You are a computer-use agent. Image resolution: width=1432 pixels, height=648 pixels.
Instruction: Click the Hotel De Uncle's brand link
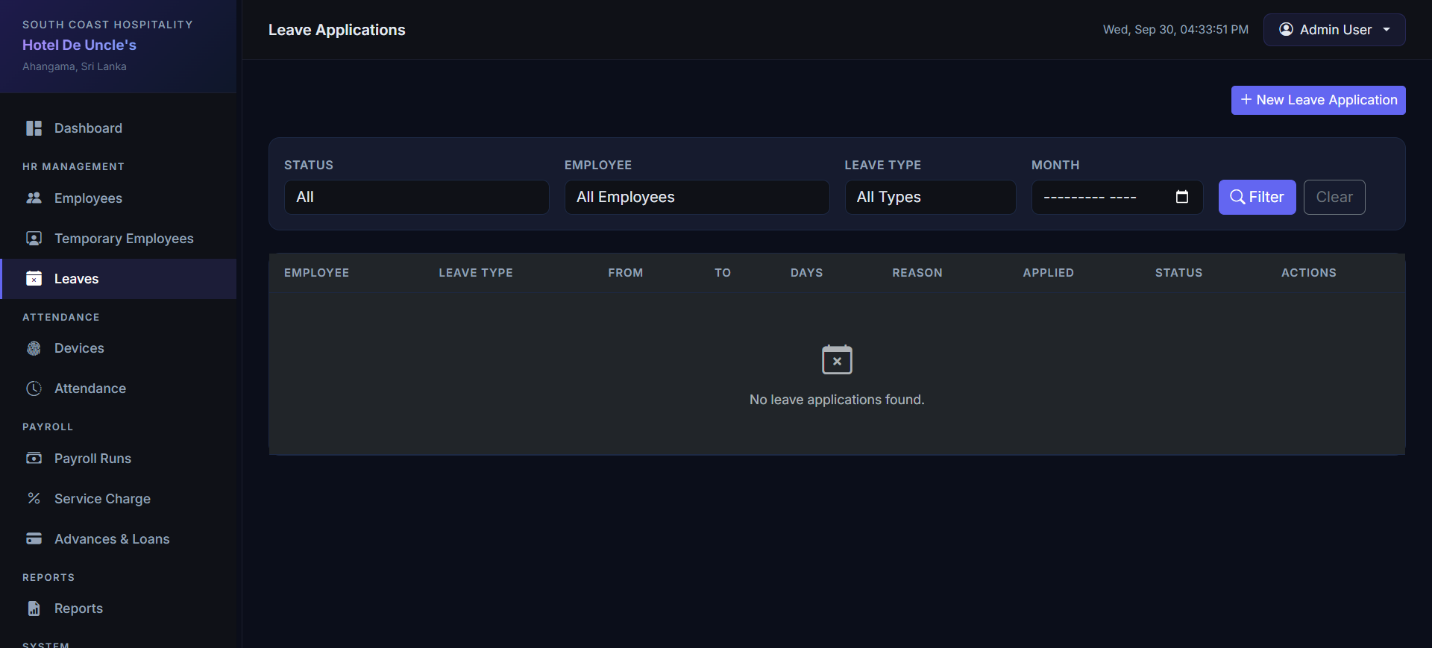coord(79,45)
